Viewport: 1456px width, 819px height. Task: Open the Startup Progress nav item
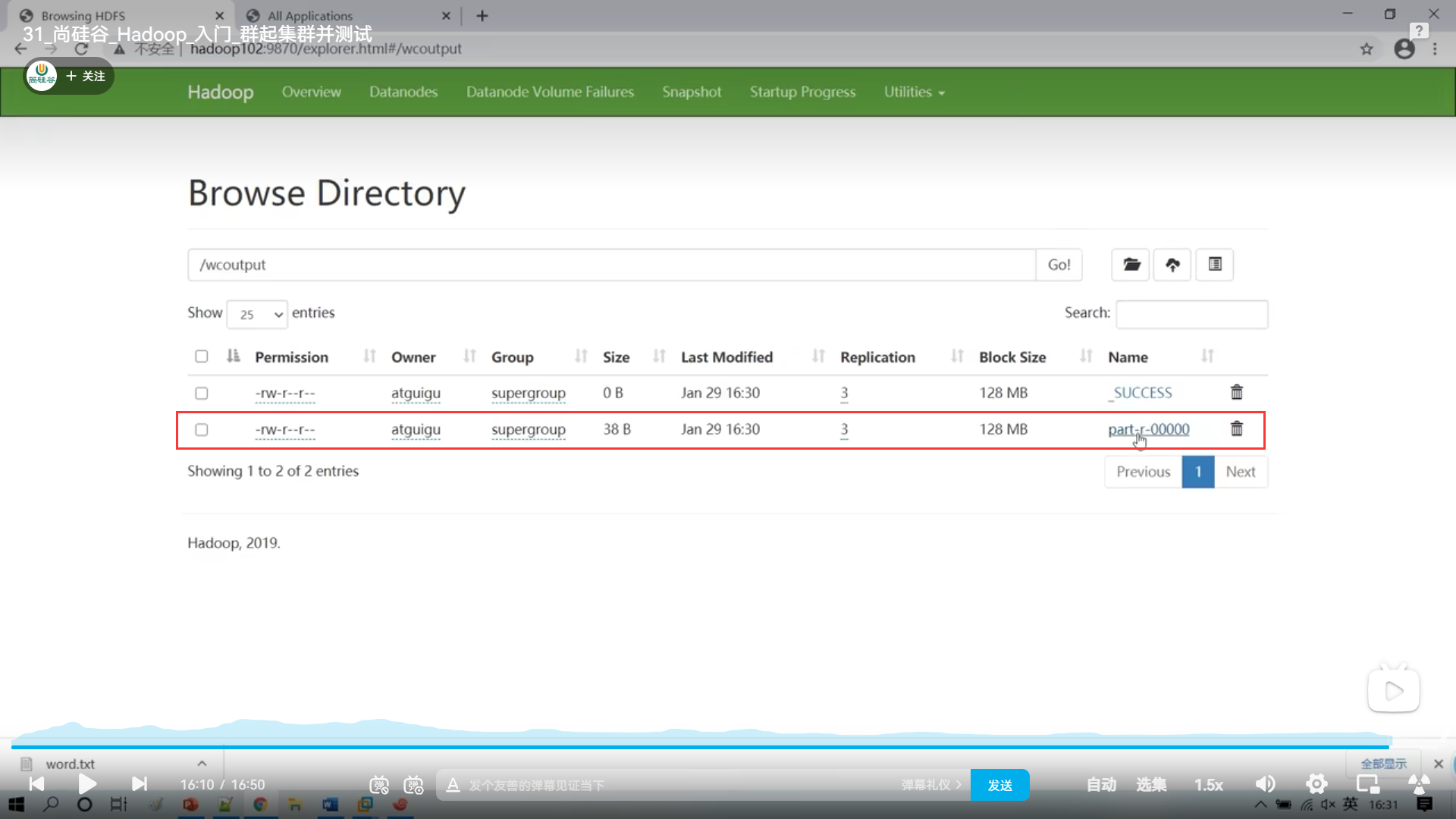(x=802, y=92)
